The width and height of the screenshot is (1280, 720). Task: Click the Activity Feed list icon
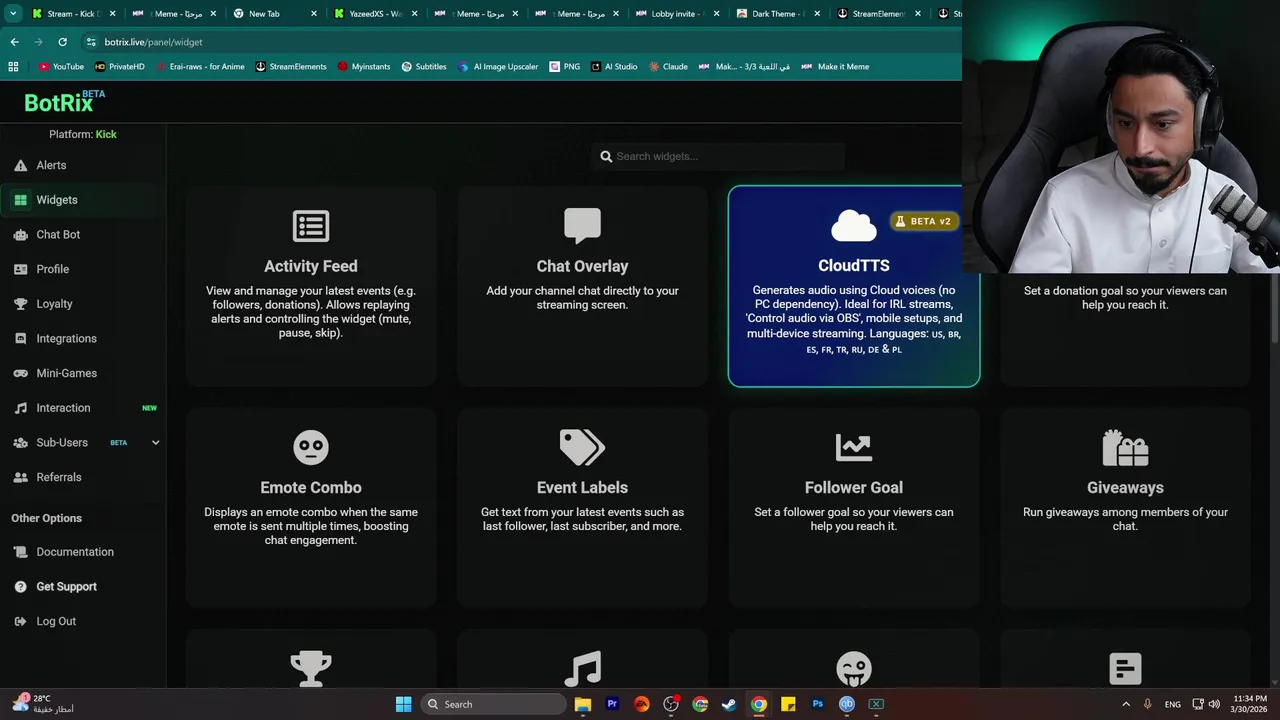[x=311, y=226]
